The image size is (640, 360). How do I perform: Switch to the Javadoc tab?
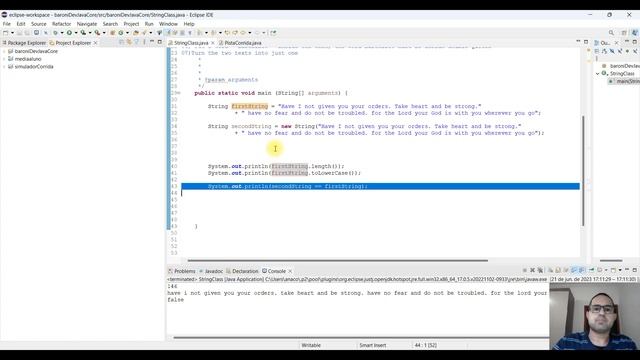[x=211, y=271]
